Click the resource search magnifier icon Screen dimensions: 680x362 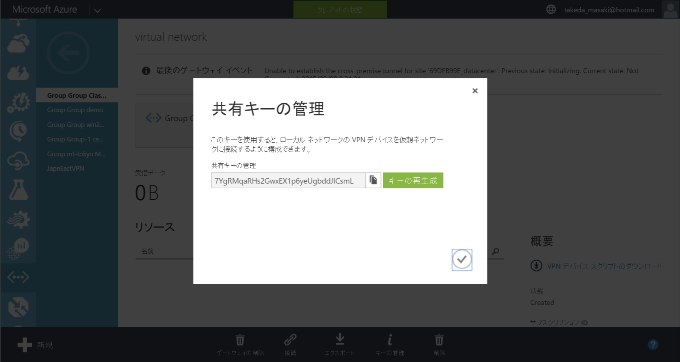[495, 251]
